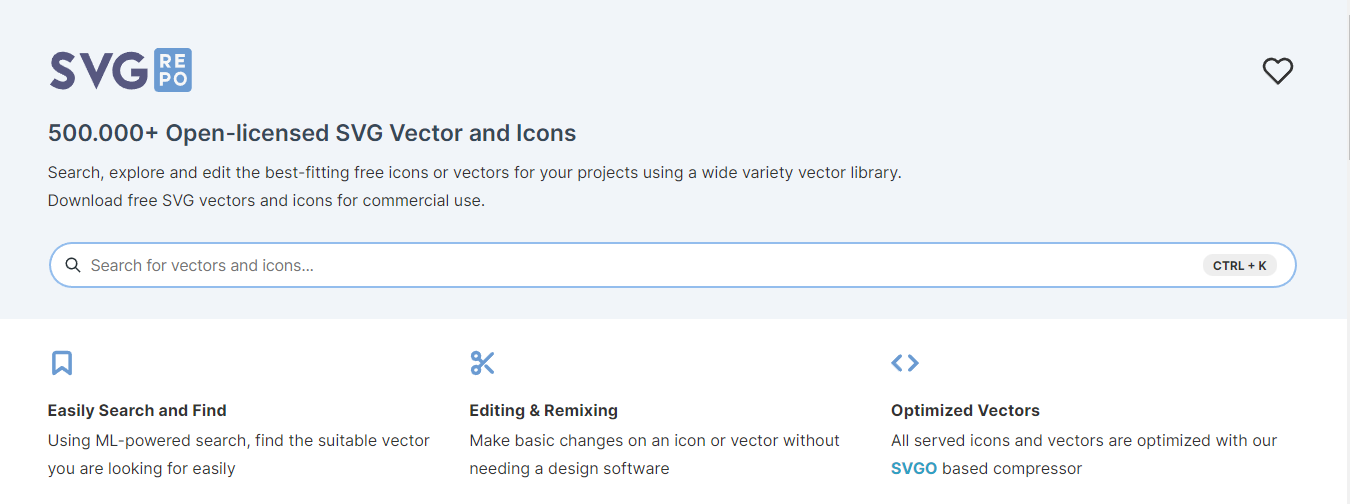Click the code brackets icon above Optimized Vectors
The width and height of the screenshot is (1350, 504).
[x=905, y=363]
